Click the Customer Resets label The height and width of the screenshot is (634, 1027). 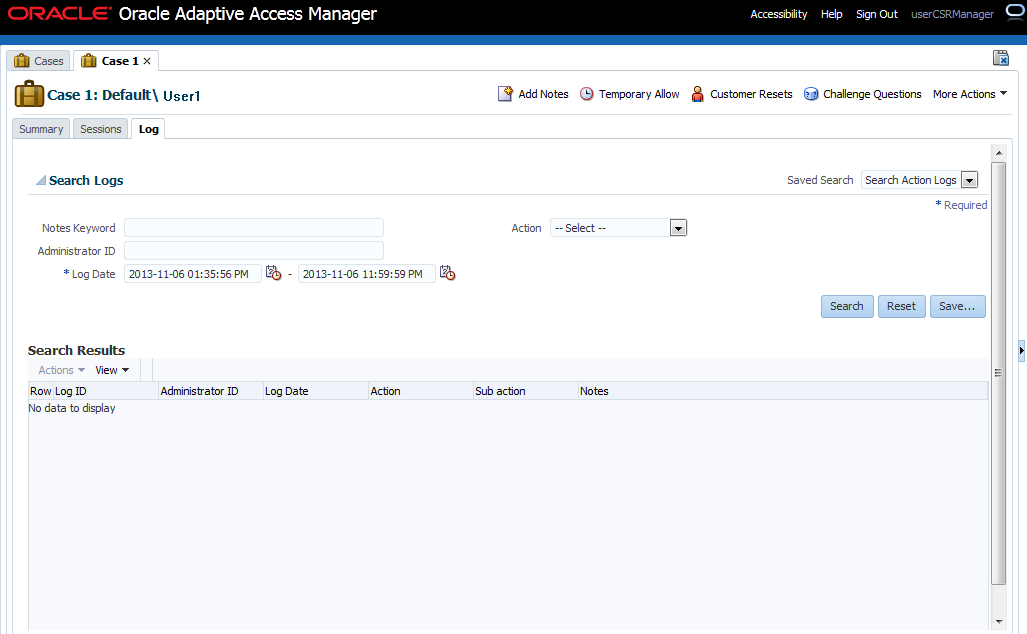pyautogui.click(x=751, y=94)
